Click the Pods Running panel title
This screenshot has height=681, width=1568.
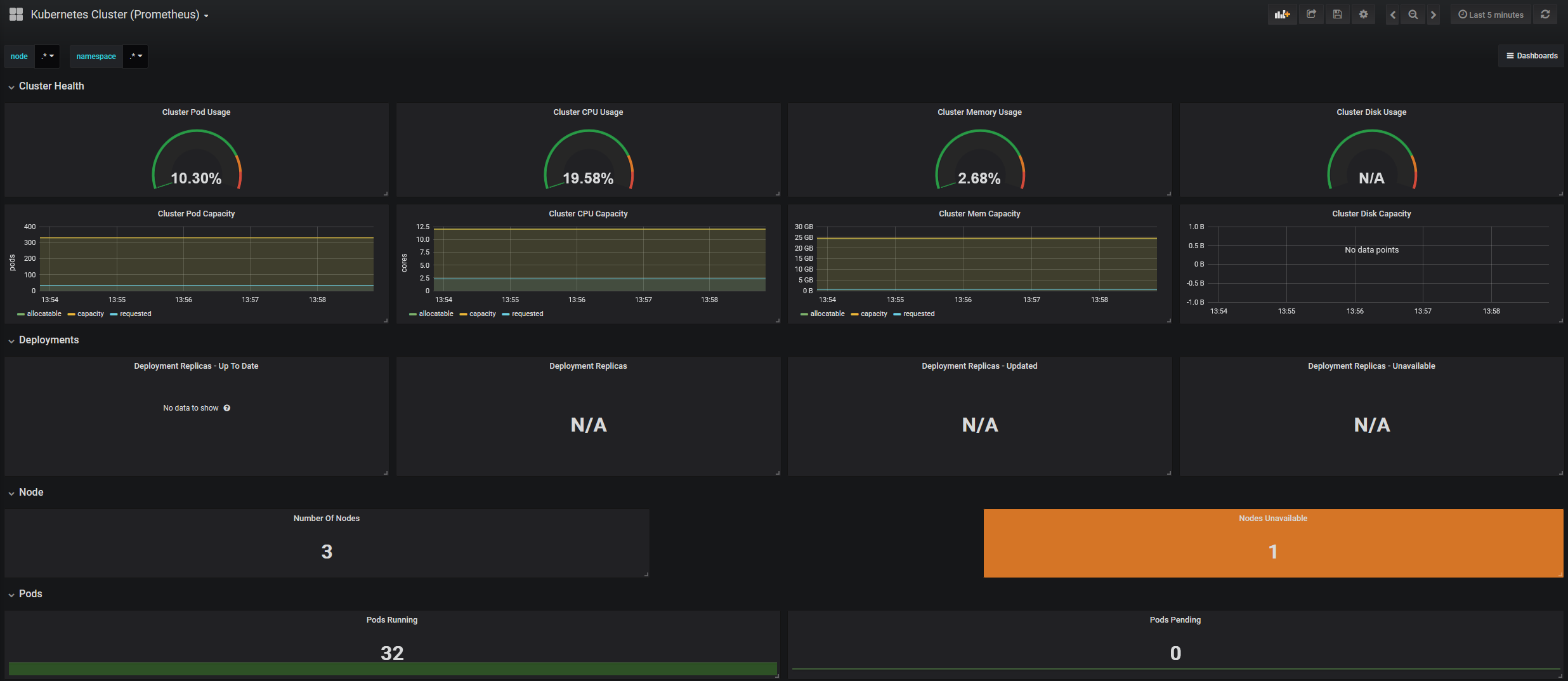click(x=392, y=620)
